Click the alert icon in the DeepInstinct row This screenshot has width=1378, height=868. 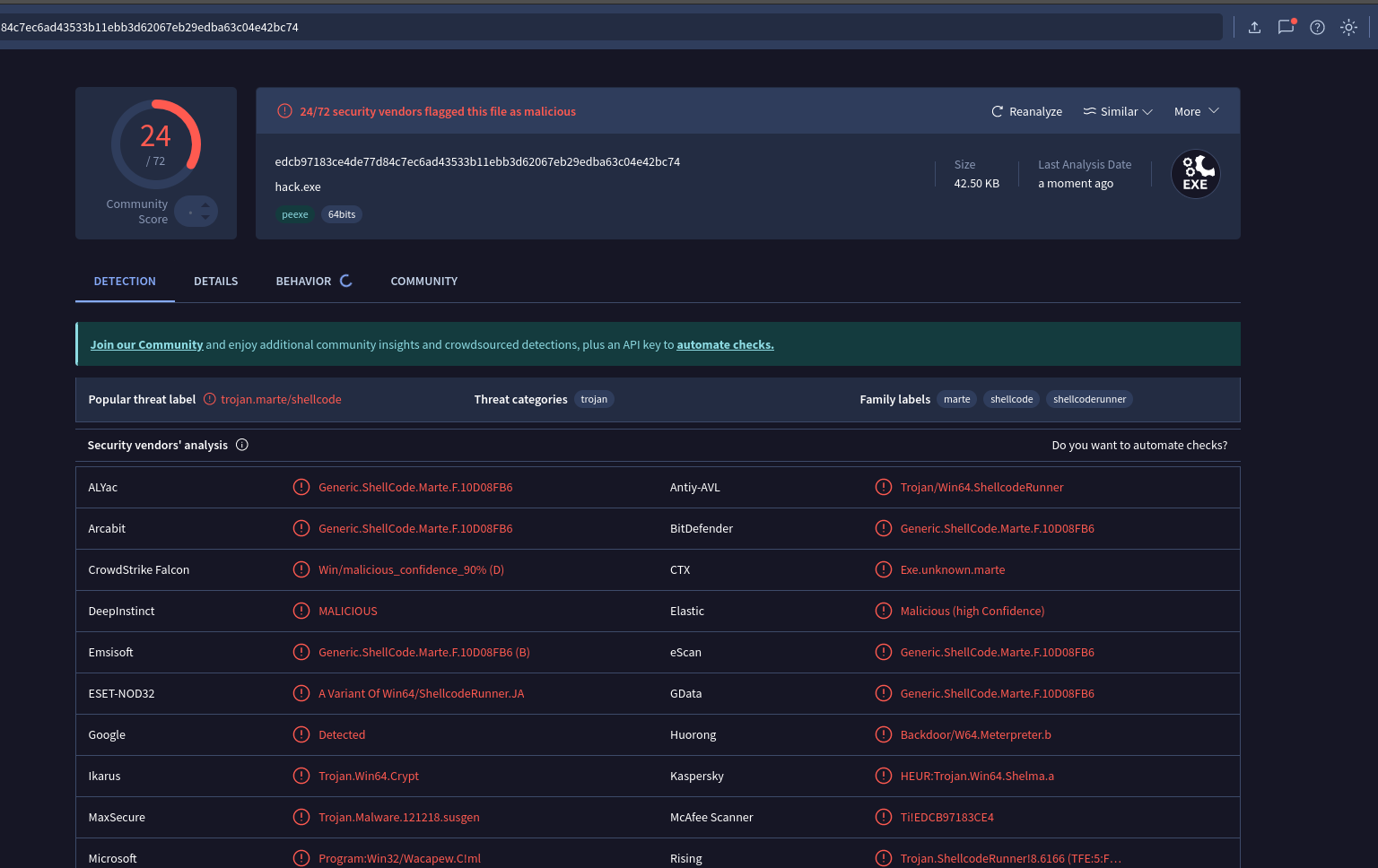click(301, 611)
